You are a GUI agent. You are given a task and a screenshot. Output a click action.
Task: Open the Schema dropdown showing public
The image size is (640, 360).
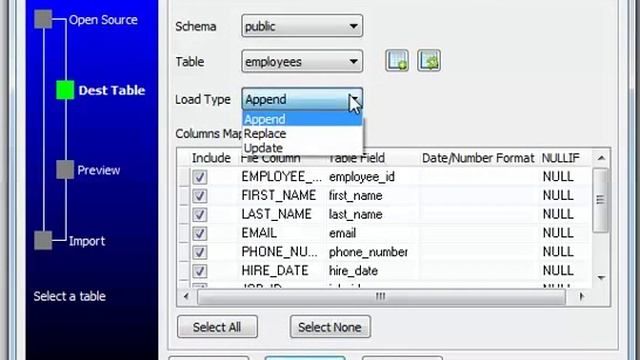302,26
